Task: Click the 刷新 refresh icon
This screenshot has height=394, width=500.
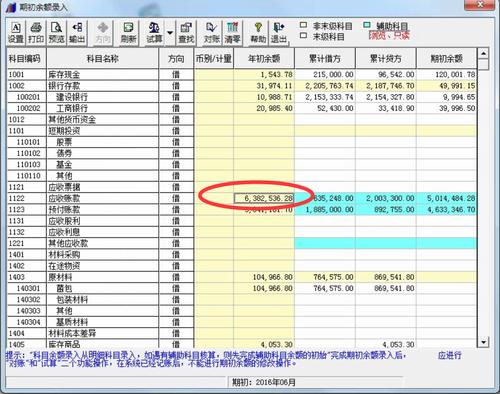Action: (128, 33)
